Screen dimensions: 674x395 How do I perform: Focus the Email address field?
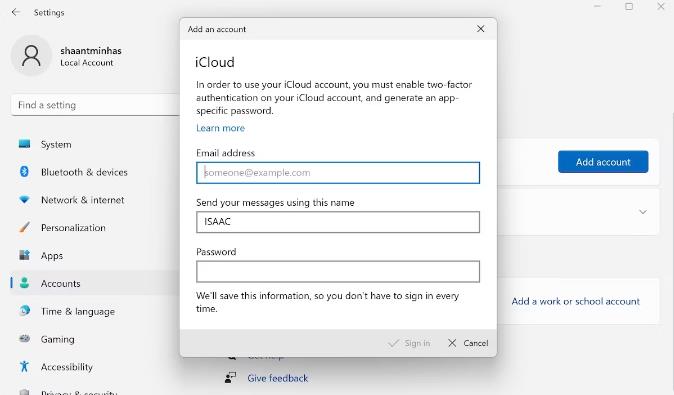pyautogui.click(x=338, y=173)
